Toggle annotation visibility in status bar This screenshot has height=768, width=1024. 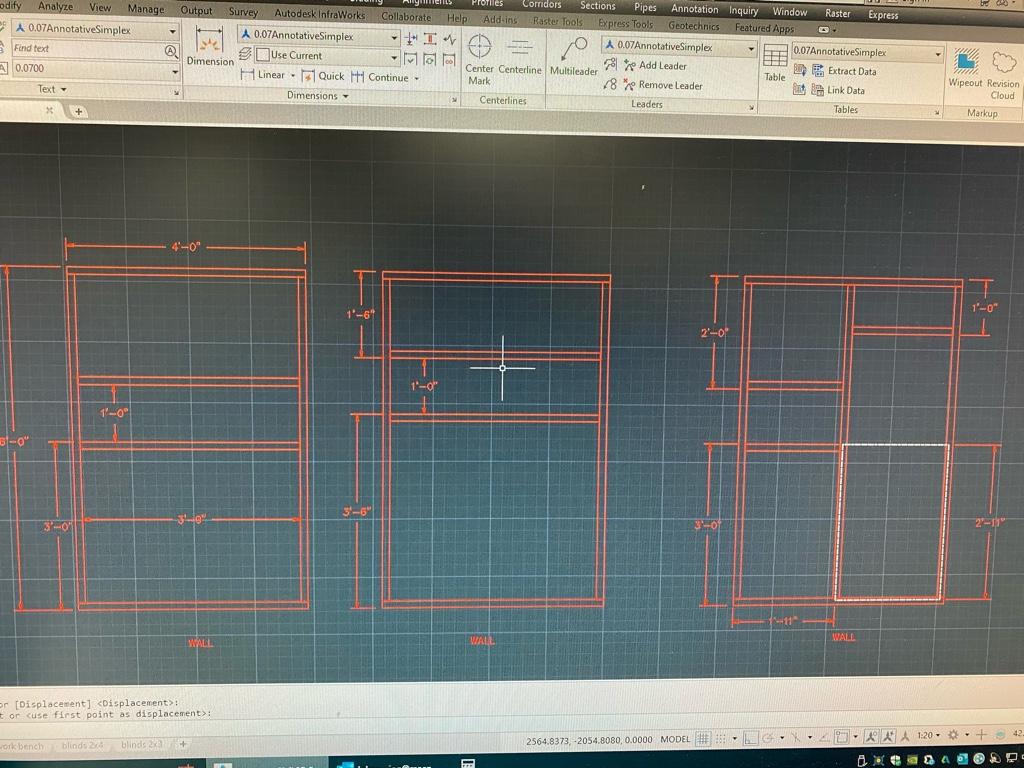tap(871, 737)
